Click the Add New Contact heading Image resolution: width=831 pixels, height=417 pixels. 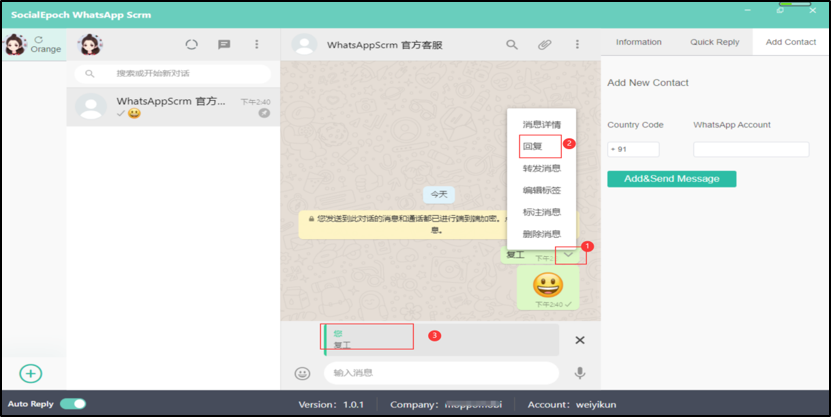pyautogui.click(x=648, y=83)
